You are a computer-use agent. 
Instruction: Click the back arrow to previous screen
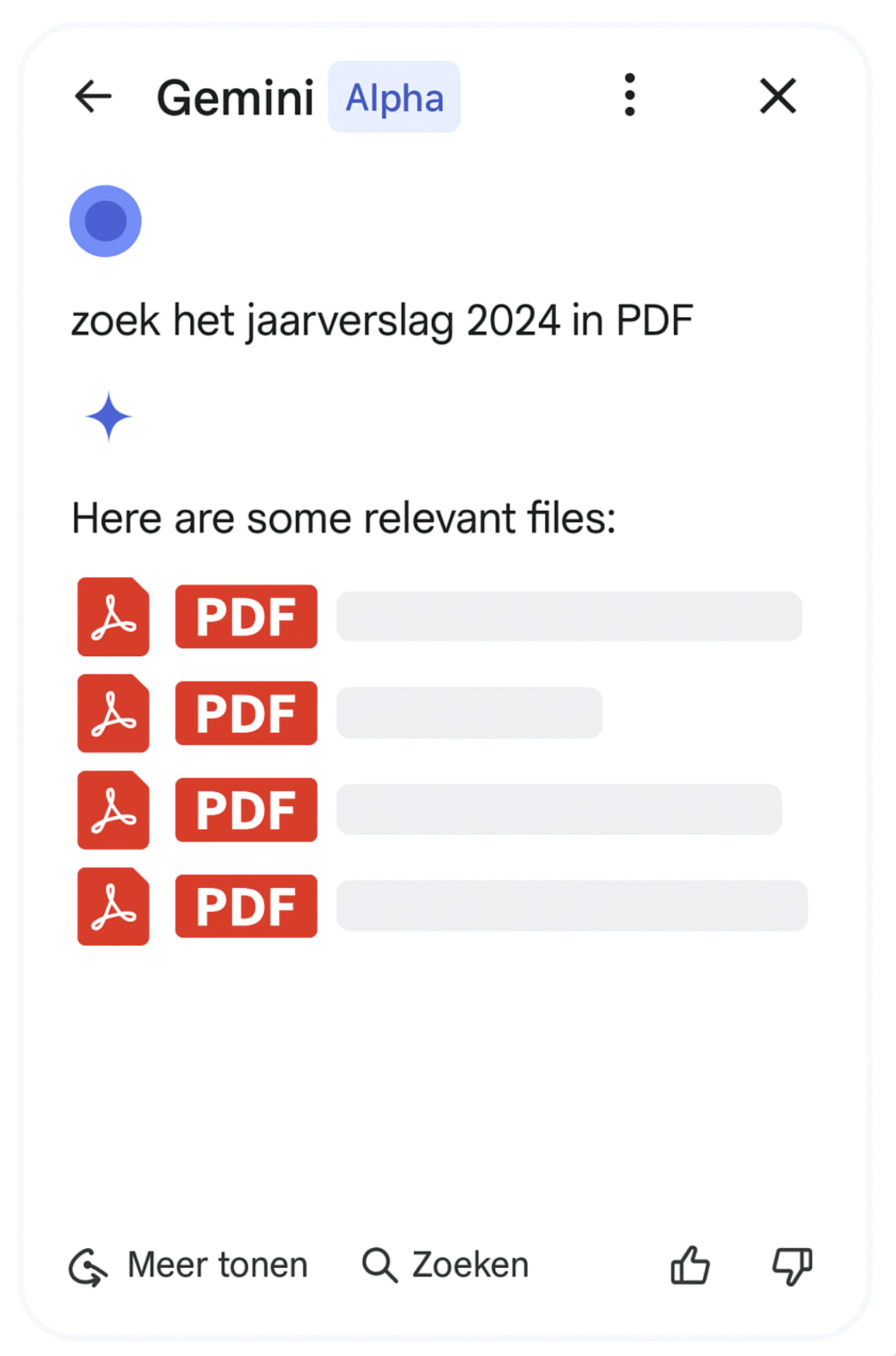[92, 97]
